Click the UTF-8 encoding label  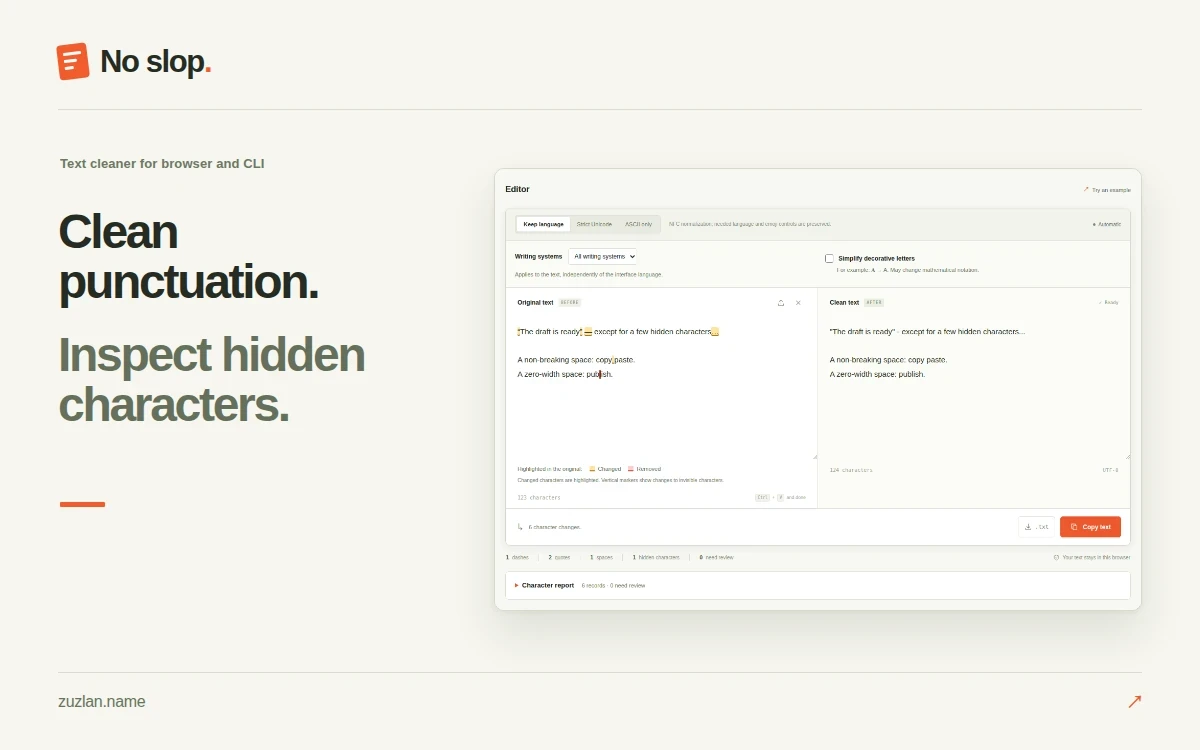click(x=1110, y=470)
